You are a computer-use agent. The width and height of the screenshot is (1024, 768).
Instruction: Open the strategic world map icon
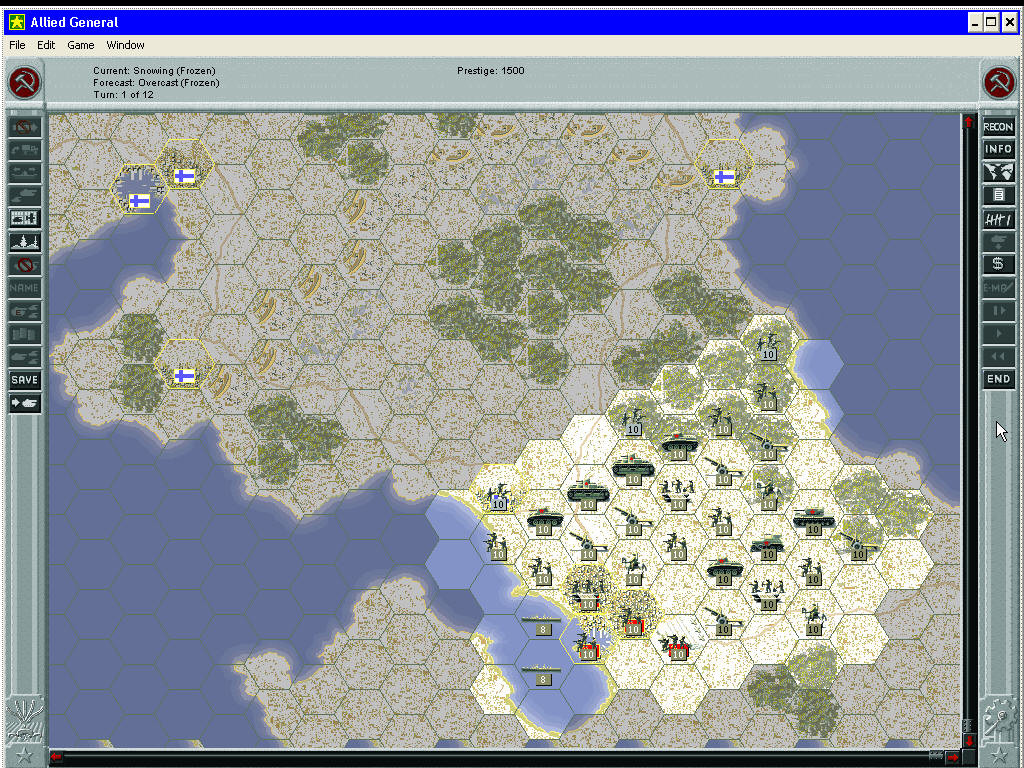tap(998, 172)
